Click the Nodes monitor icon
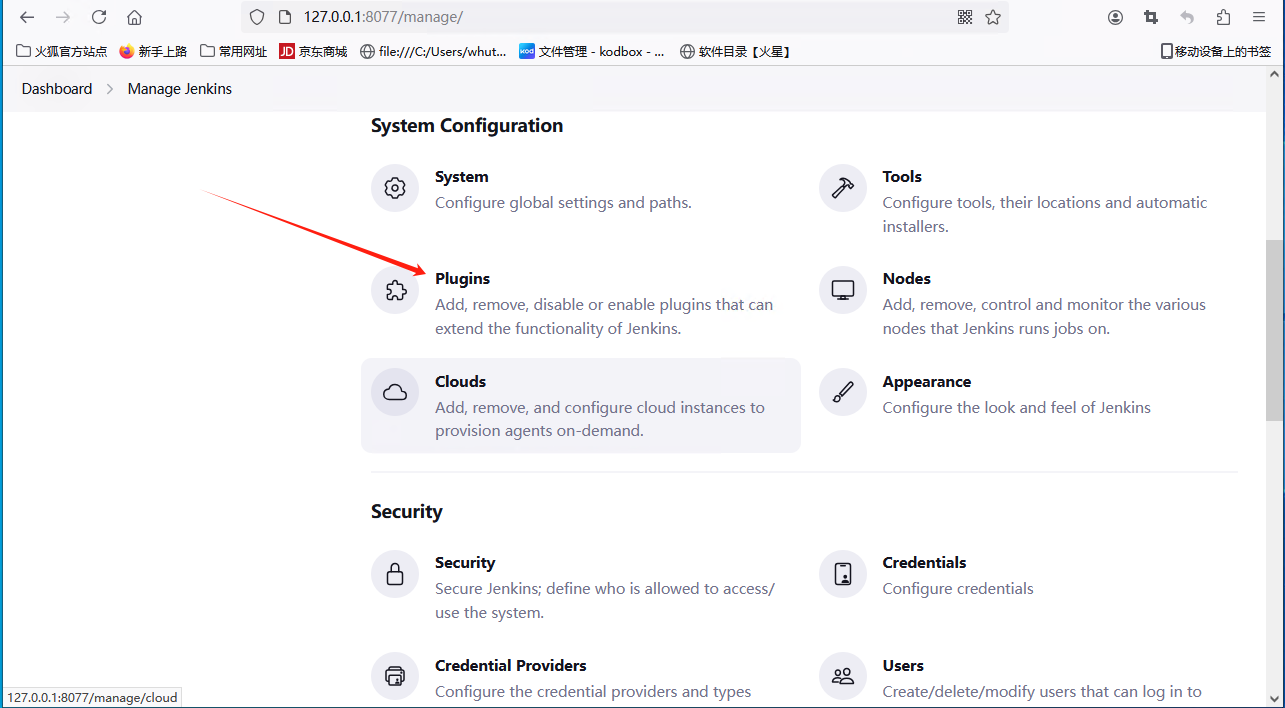This screenshot has height=708, width=1285. tap(842, 290)
